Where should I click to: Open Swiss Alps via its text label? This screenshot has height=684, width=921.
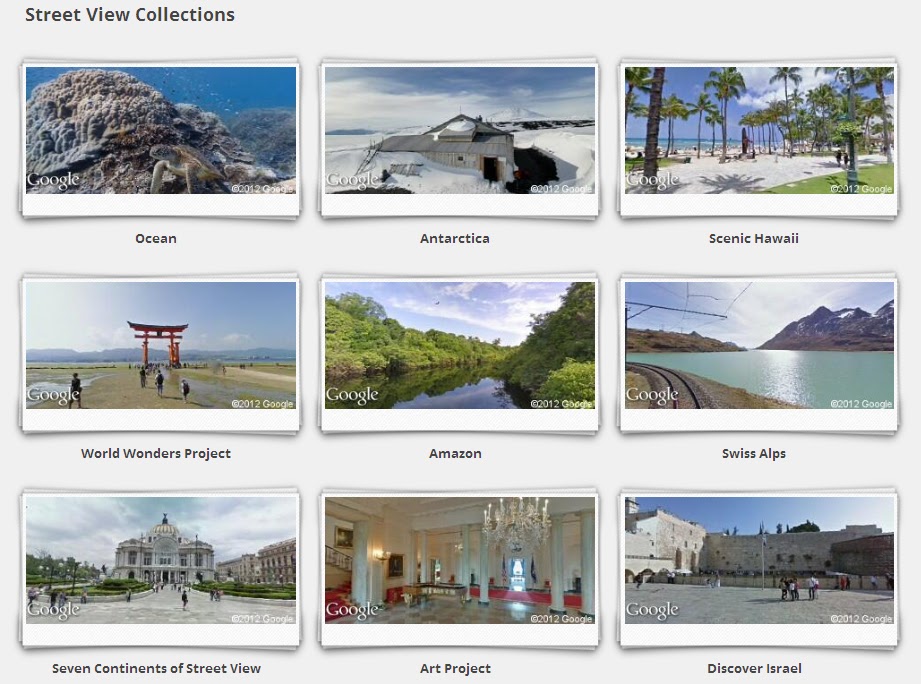click(x=753, y=453)
